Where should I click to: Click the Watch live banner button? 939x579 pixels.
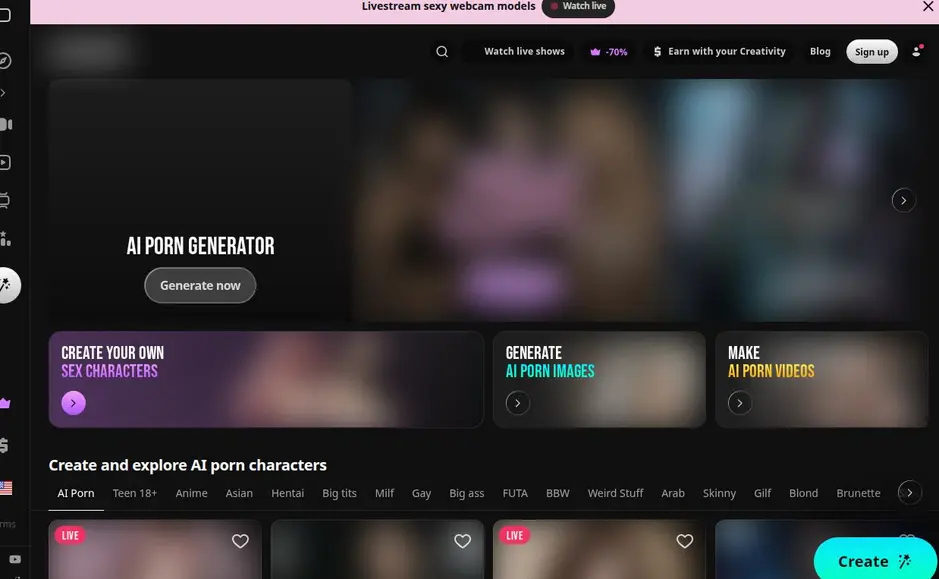coord(578,7)
